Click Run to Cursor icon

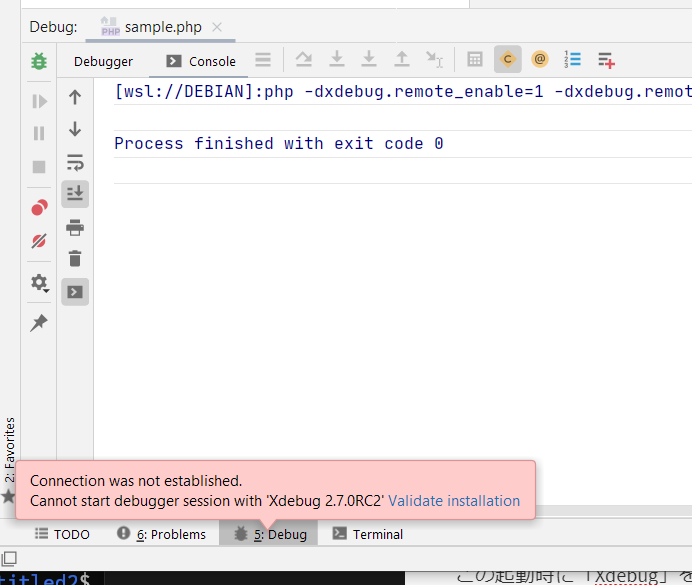[434, 59]
